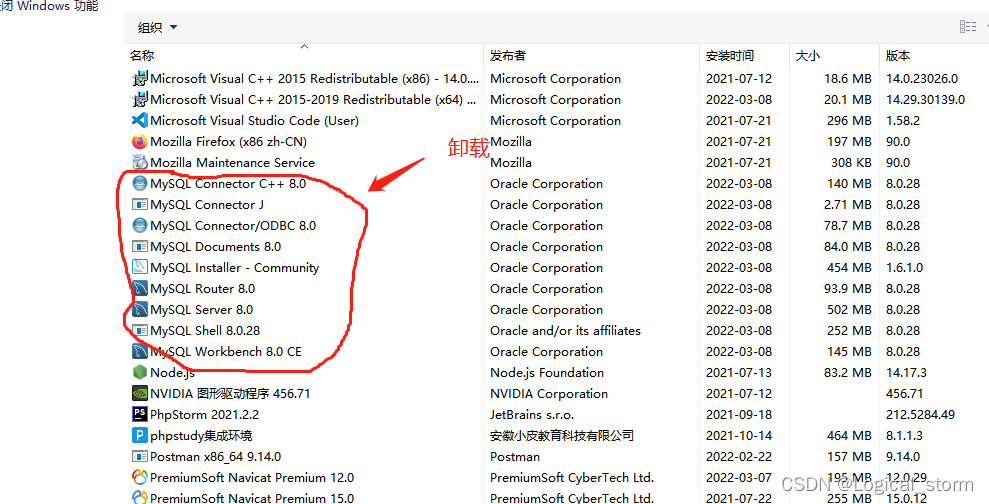Click the version 14.29.30139.0 cell

coord(925,100)
